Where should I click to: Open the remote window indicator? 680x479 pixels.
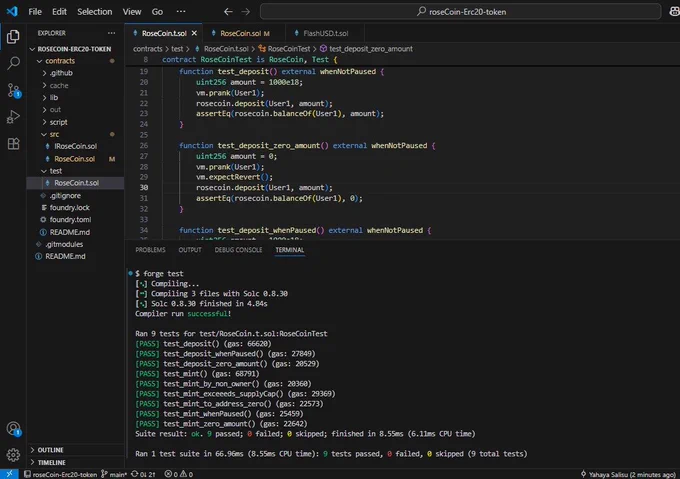tap(9, 474)
